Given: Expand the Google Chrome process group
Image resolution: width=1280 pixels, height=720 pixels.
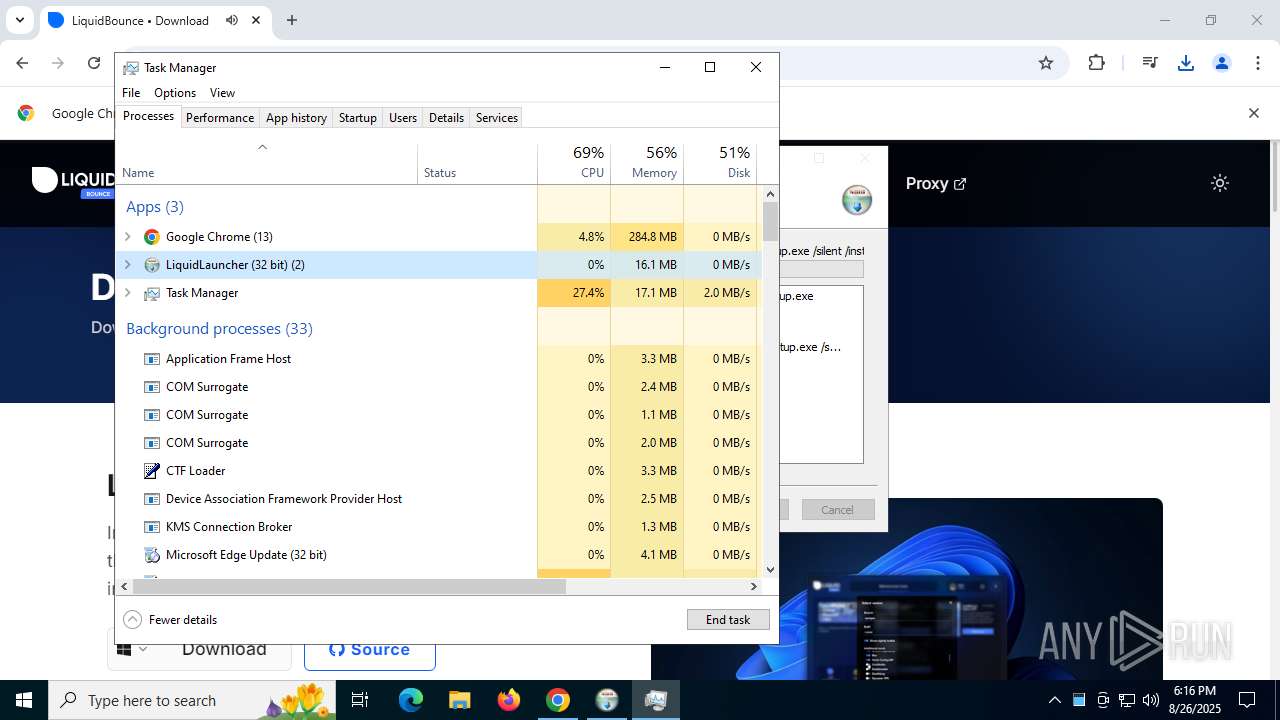Looking at the screenshot, I should tap(127, 237).
